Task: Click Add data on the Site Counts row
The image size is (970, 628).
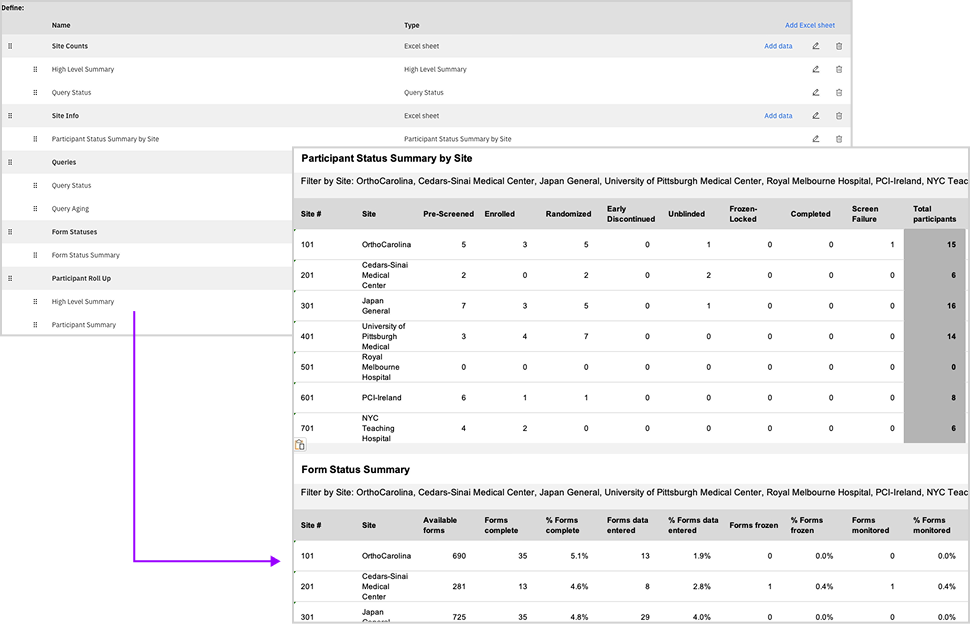Action: pos(778,46)
